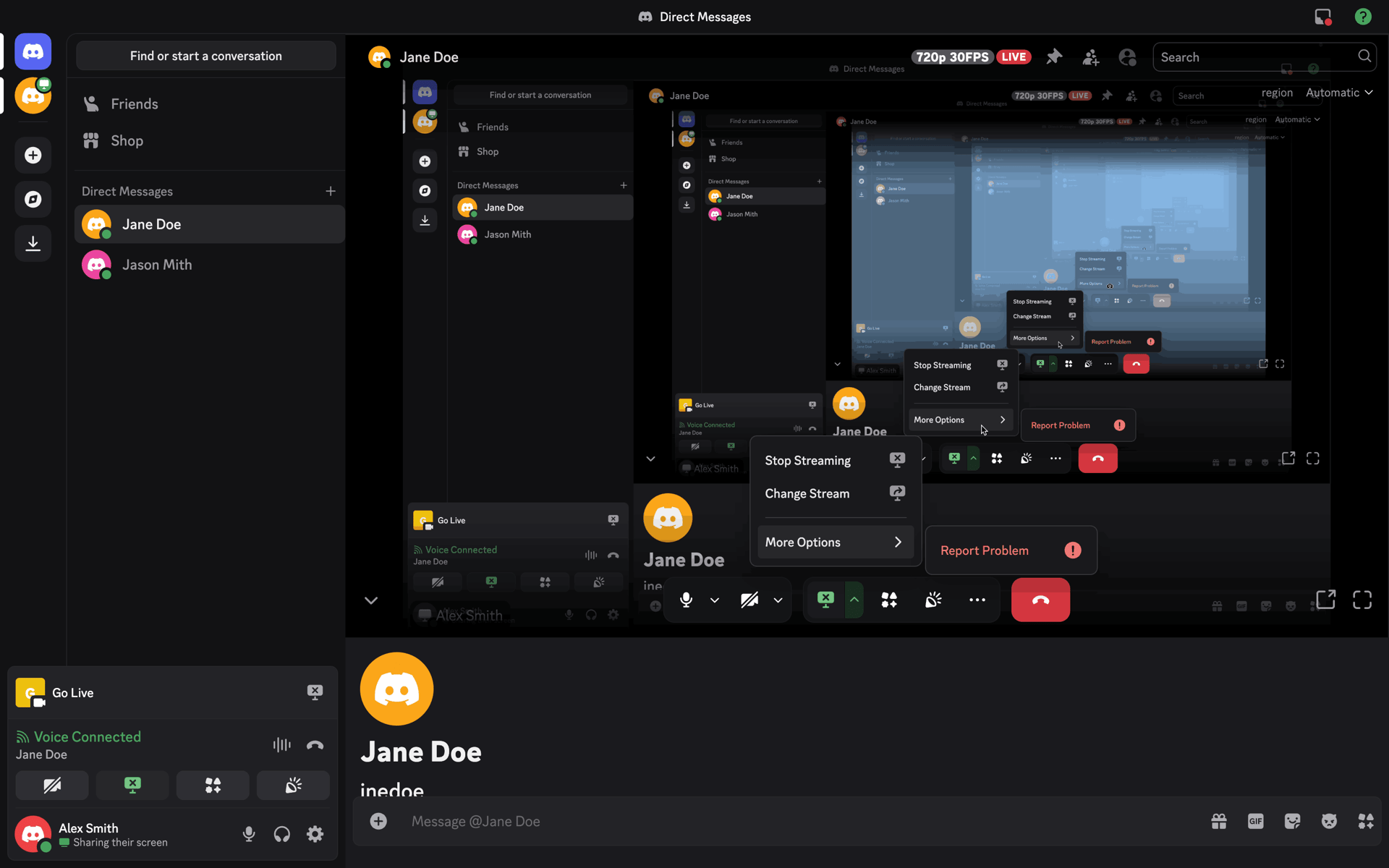Send a gift via the gift icon
1389x868 pixels.
[x=1219, y=821]
